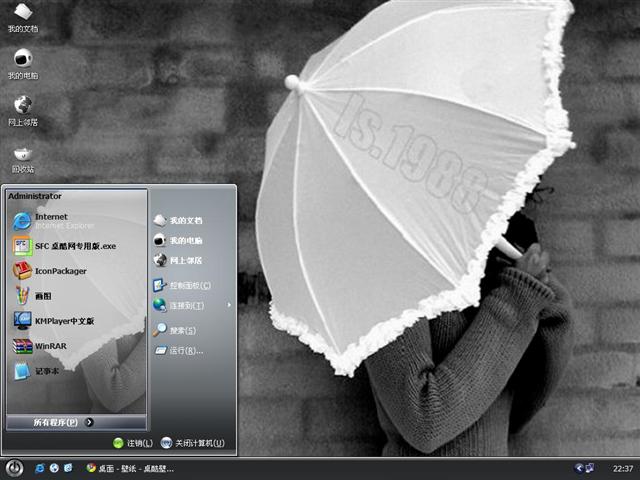Open 我的文档 desktop icon
The image size is (640, 480).
(x=23, y=17)
